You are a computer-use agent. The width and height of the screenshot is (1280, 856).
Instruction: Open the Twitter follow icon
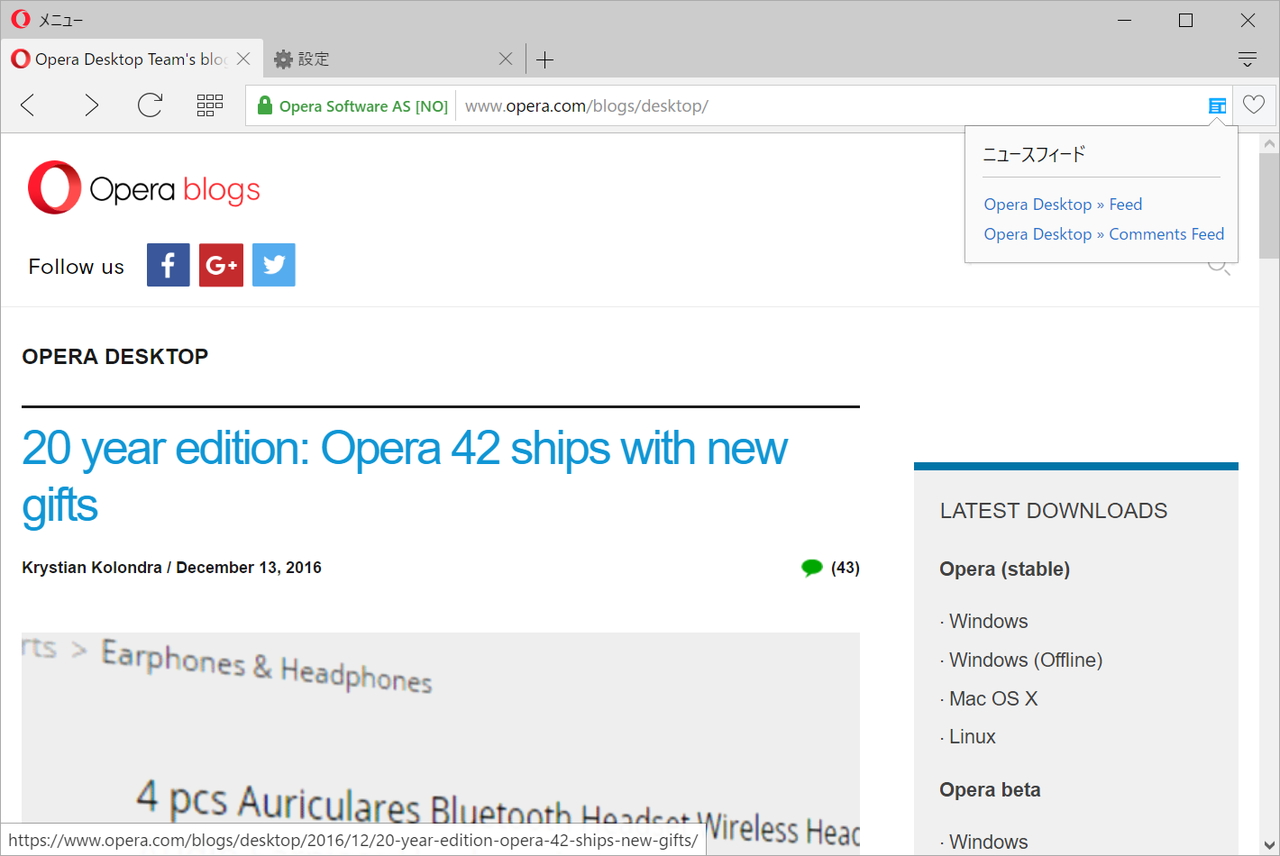tap(274, 265)
